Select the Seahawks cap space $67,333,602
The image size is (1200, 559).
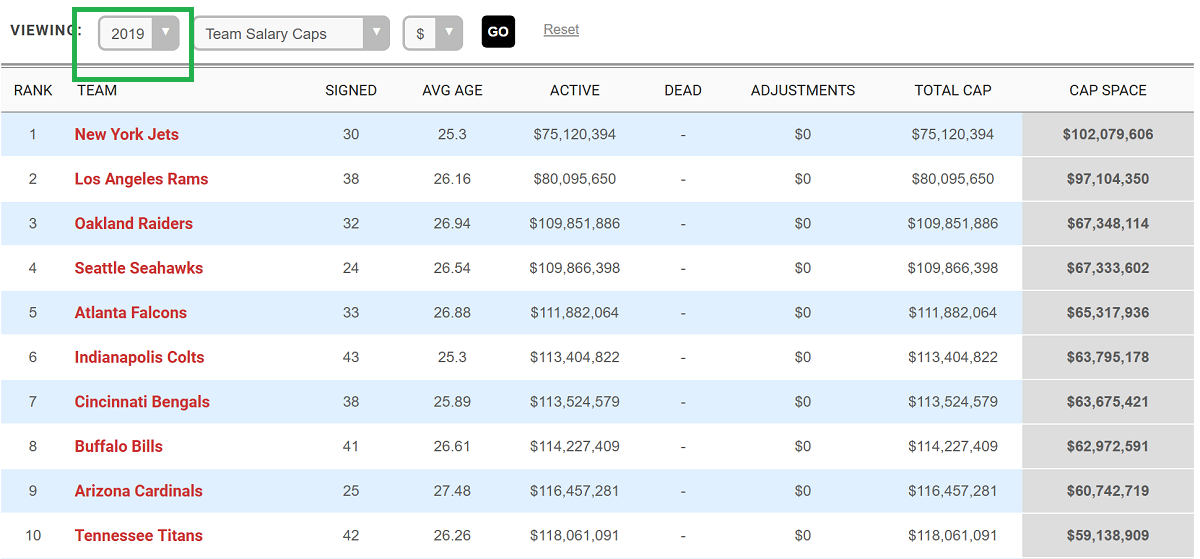pos(1108,268)
